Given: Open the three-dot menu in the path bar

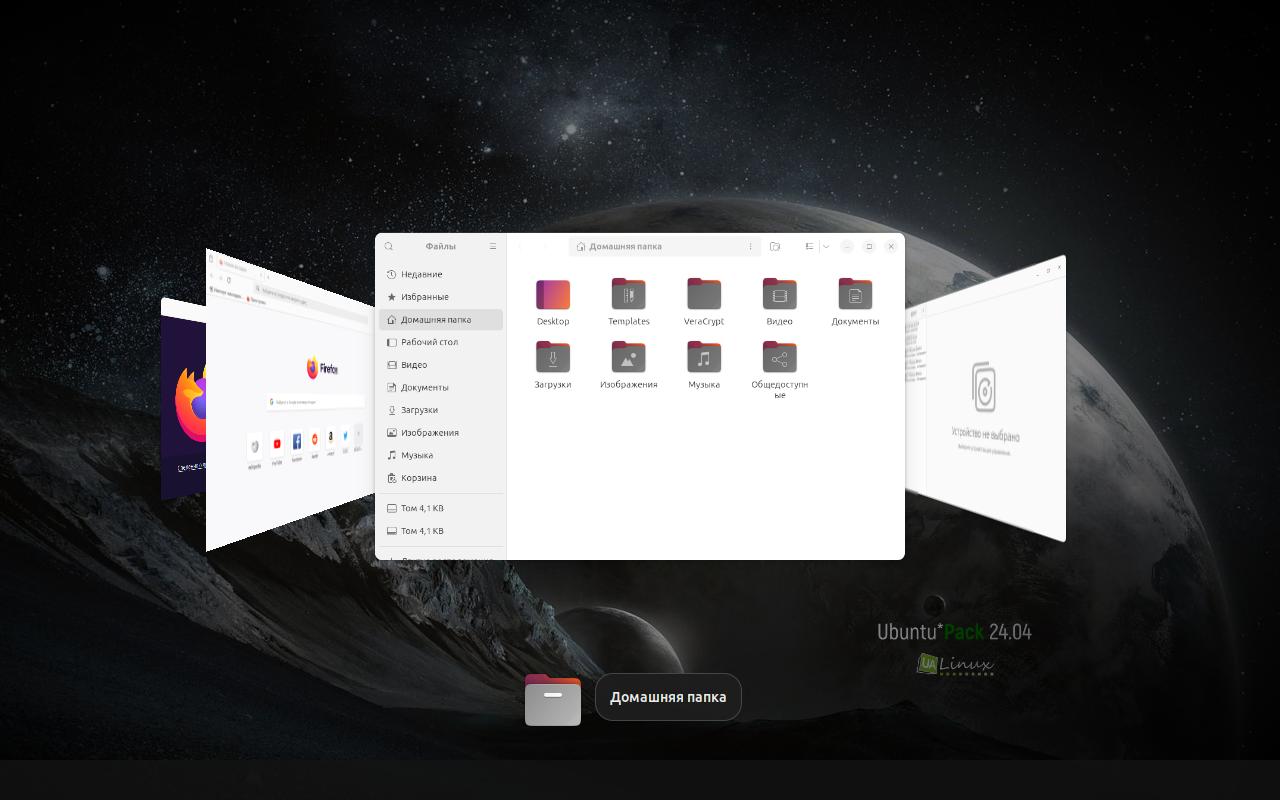Looking at the screenshot, I should point(750,246).
